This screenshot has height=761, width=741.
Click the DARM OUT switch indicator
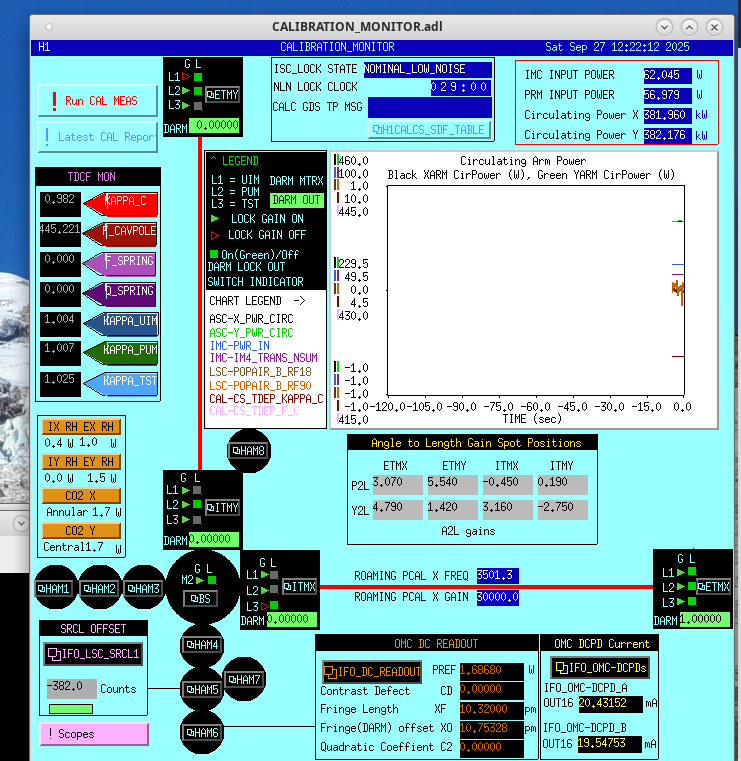click(x=296, y=200)
